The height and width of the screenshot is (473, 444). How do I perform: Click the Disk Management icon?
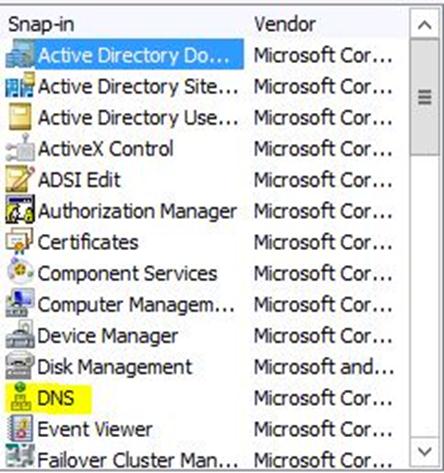tap(19, 367)
